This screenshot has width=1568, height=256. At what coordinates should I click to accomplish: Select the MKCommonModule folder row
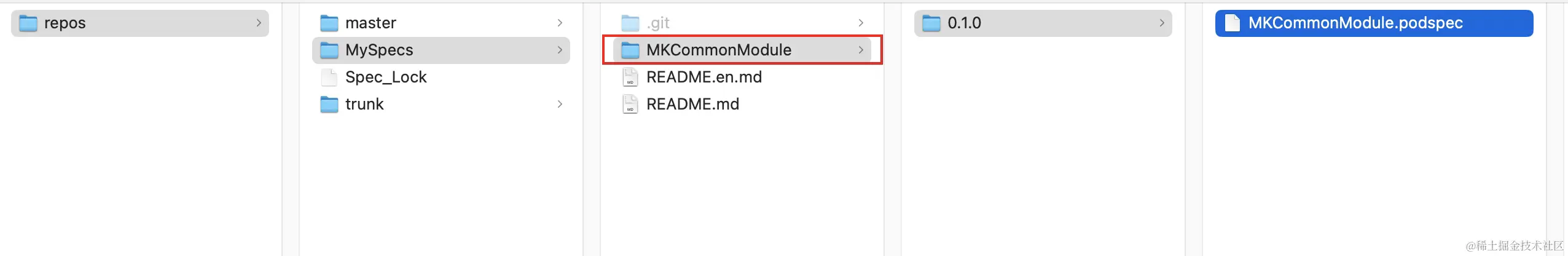pyautogui.click(x=742, y=50)
